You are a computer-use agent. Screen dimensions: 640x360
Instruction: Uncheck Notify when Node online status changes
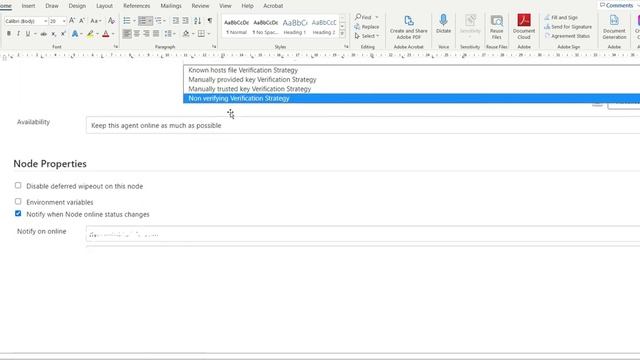18,213
